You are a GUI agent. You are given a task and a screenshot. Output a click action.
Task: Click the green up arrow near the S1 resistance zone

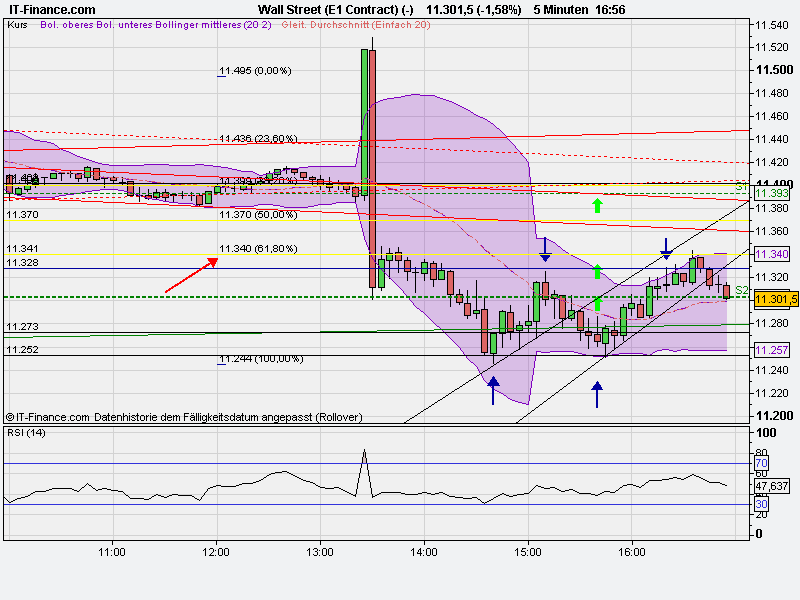(x=597, y=204)
